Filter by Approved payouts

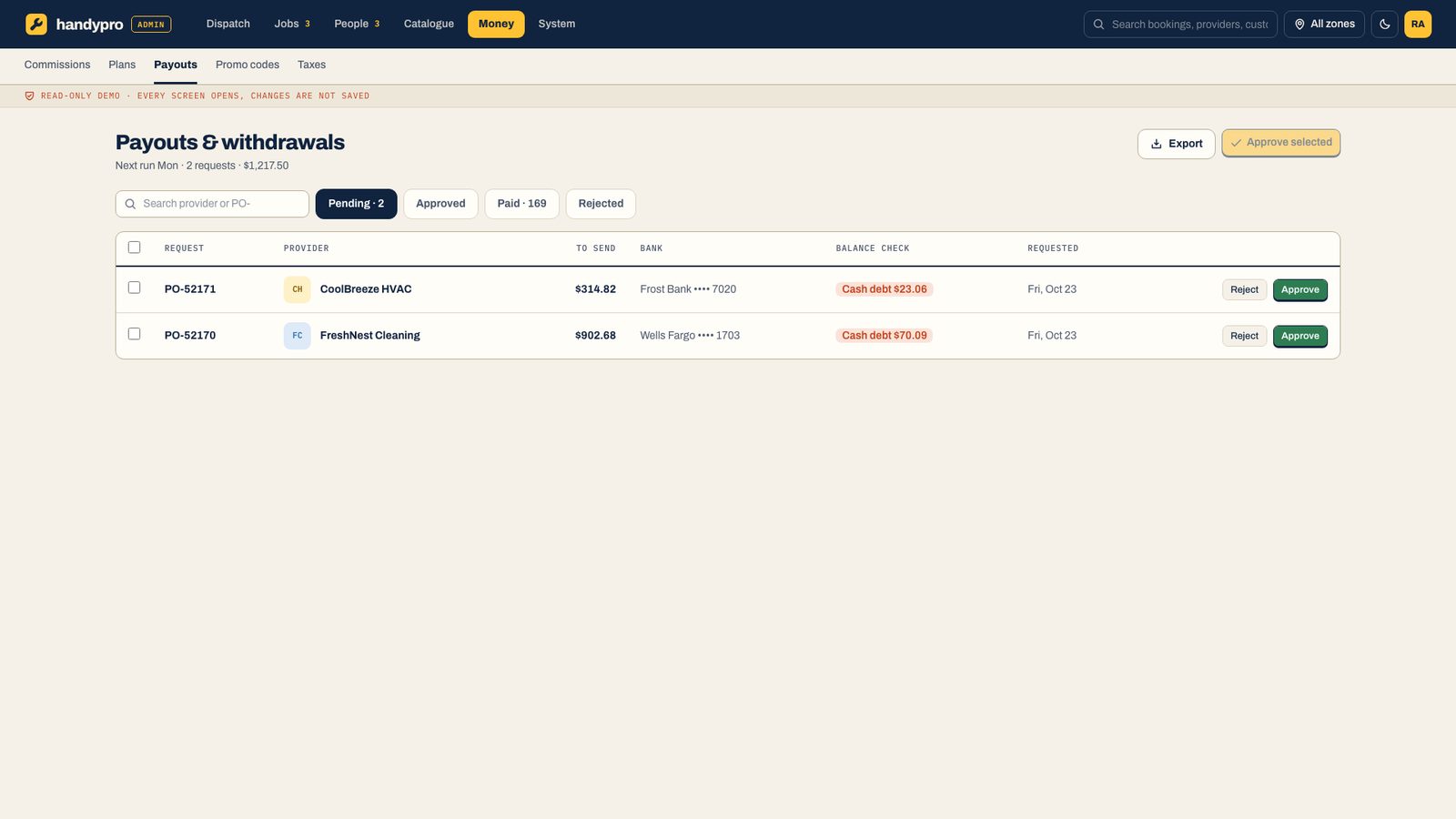[x=440, y=204]
